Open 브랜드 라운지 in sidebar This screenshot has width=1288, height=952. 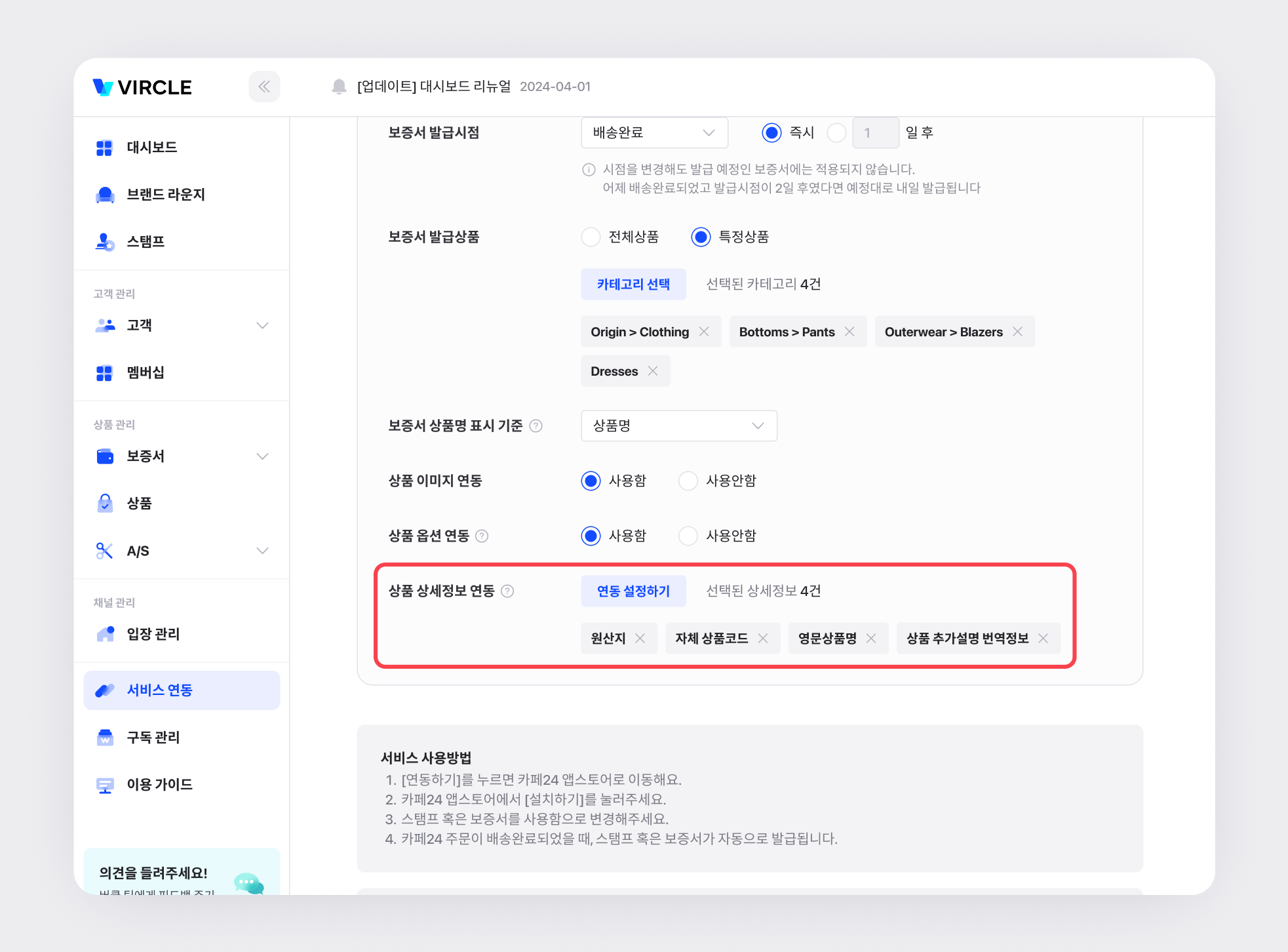(166, 195)
